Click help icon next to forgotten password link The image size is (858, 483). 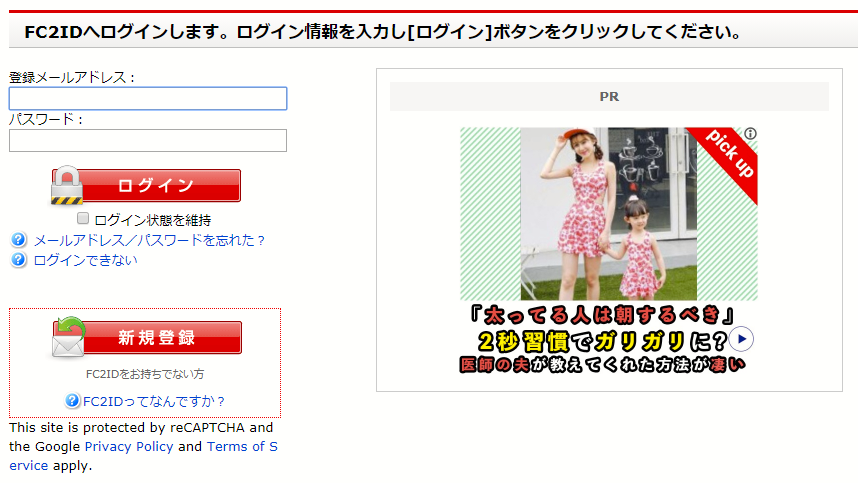(x=19, y=240)
